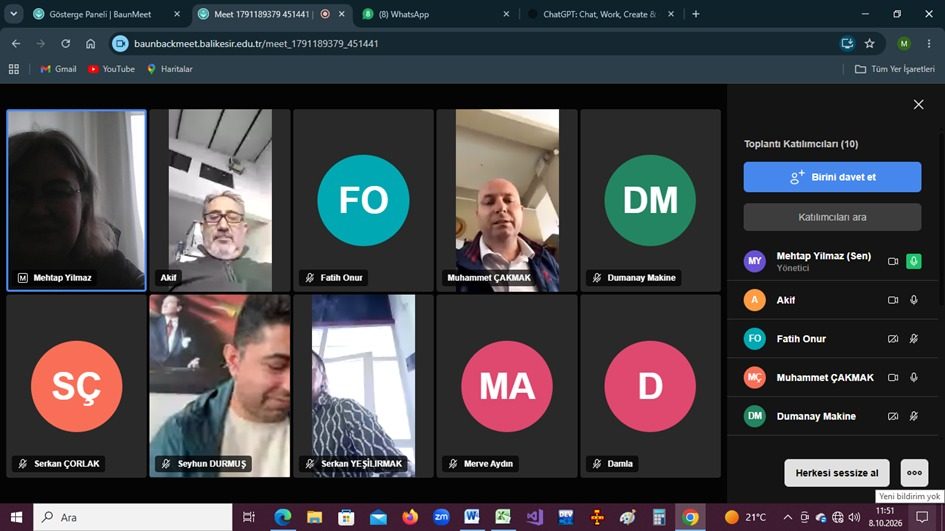Click the address bar URL
The width and height of the screenshot is (945, 531).
[x=256, y=43]
